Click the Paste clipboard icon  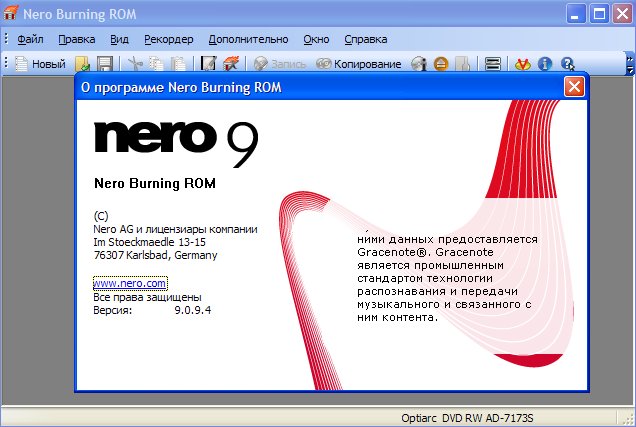tap(178, 64)
